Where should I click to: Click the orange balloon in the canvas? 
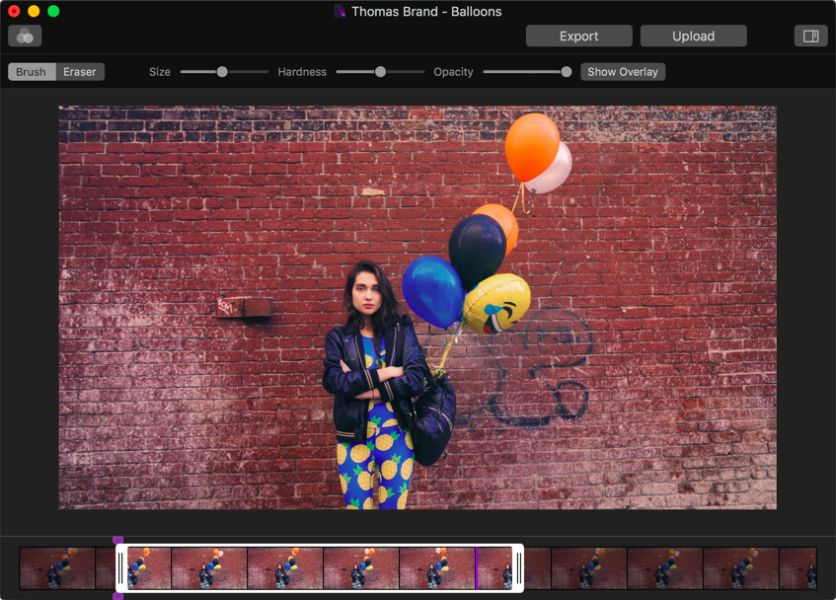coord(532,145)
